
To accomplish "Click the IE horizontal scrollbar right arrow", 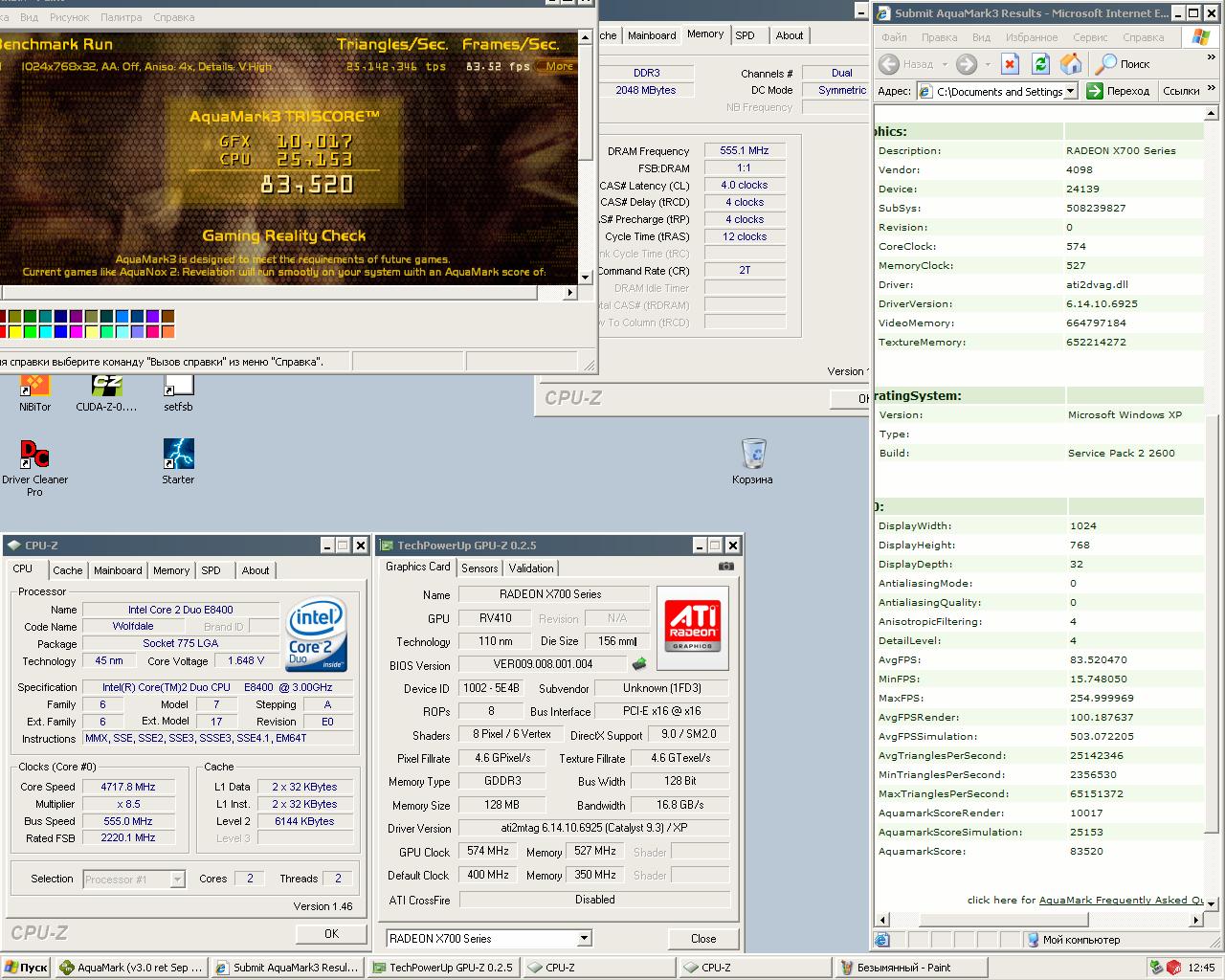I will [x=1195, y=920].
